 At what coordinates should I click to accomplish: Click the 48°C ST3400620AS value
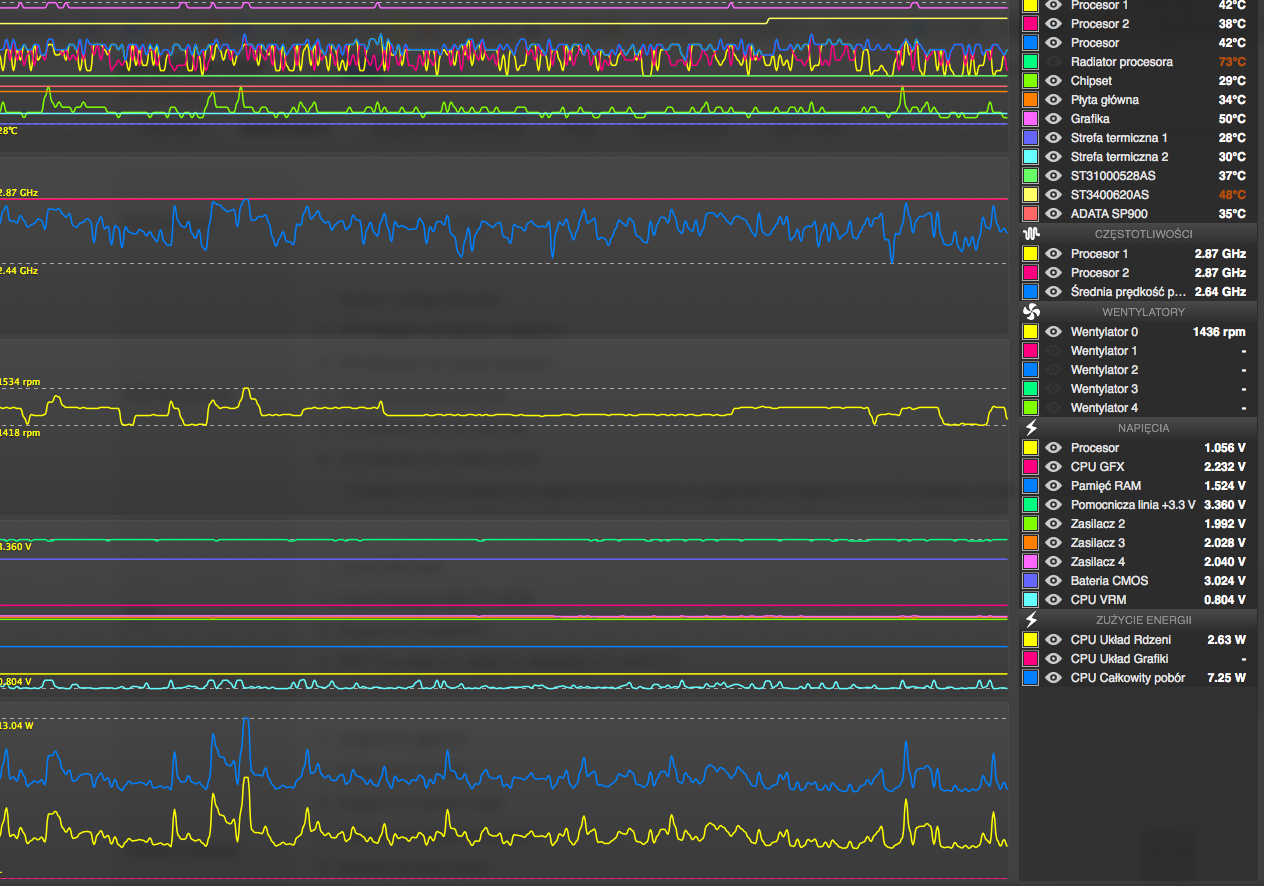point(1232,195)
